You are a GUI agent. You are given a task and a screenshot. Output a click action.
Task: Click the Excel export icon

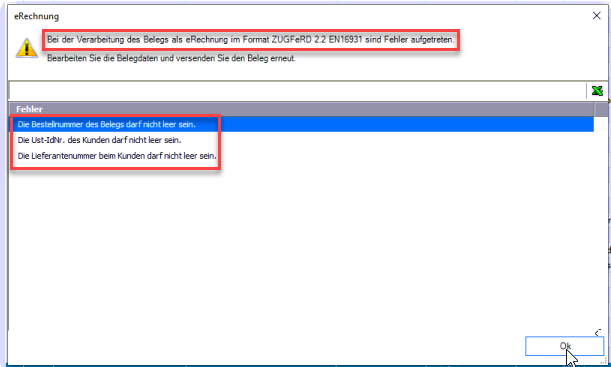pyautogui.click(x=597, y=91)
